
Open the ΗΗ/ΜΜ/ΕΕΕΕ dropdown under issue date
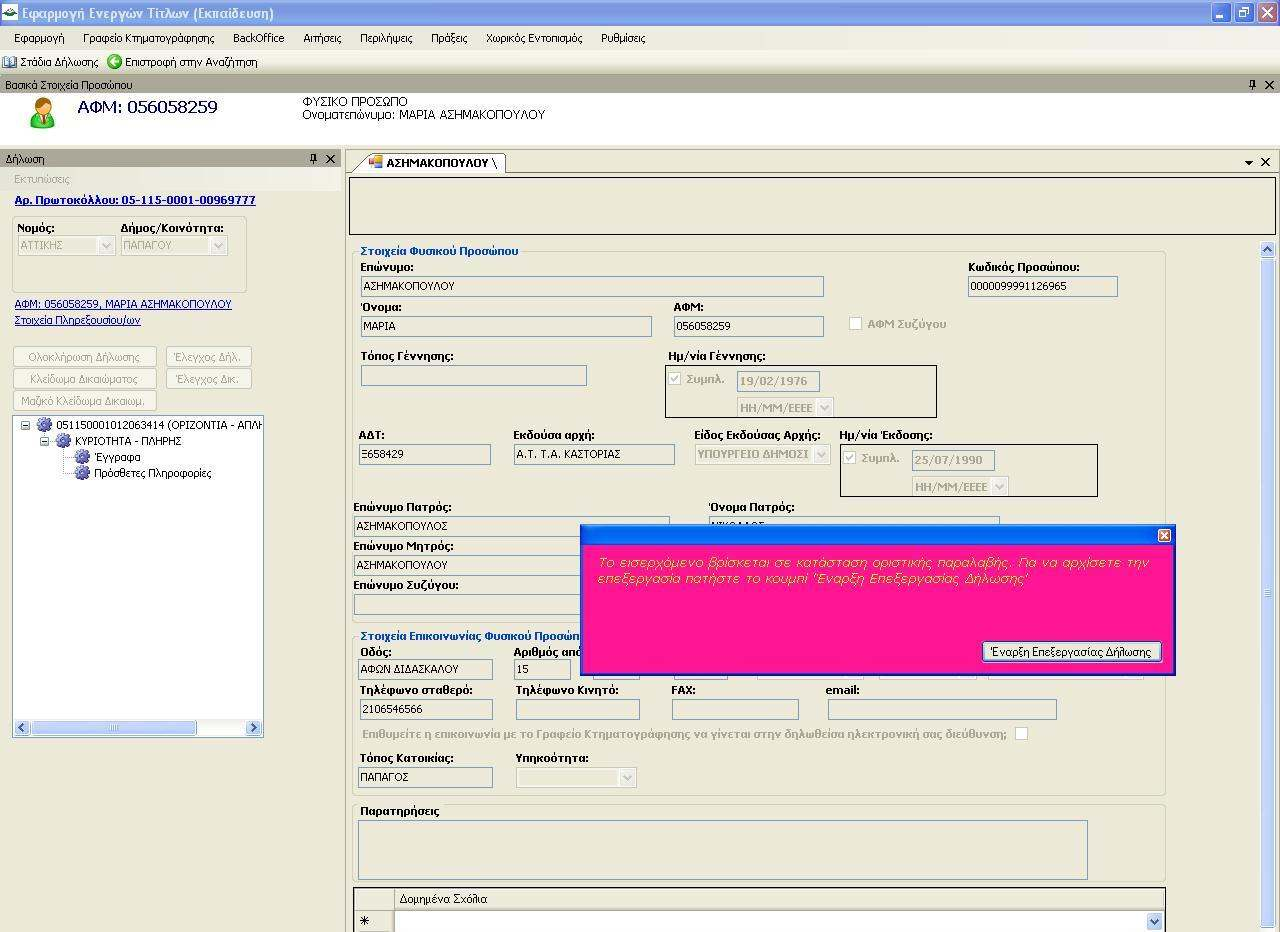(x=999, y=487)
